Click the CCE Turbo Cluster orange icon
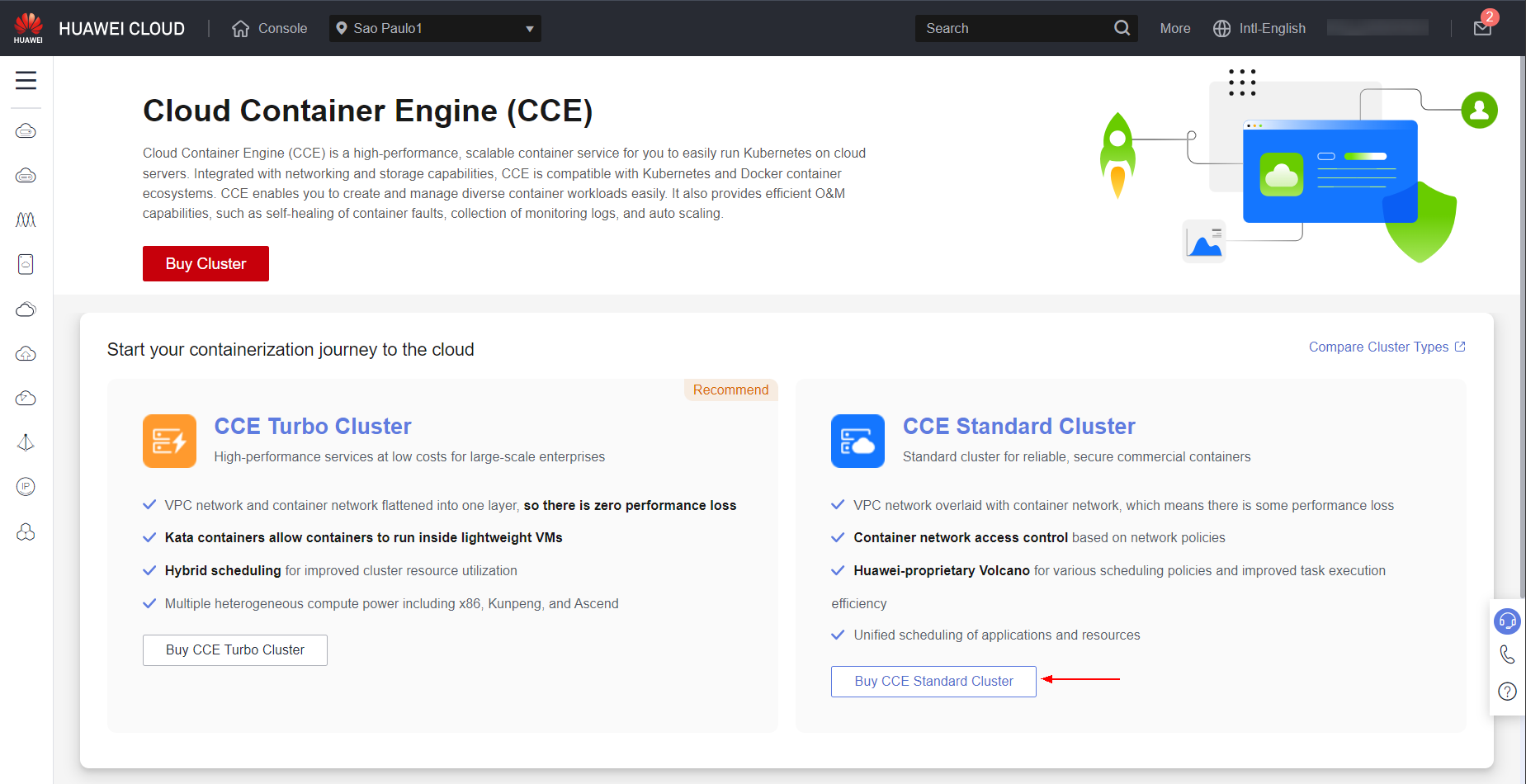This screenshot has height=784, width=1526. (169, 441)
